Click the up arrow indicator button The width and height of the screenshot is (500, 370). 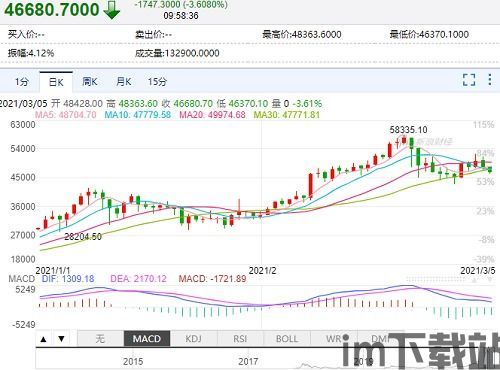point(43,339)
